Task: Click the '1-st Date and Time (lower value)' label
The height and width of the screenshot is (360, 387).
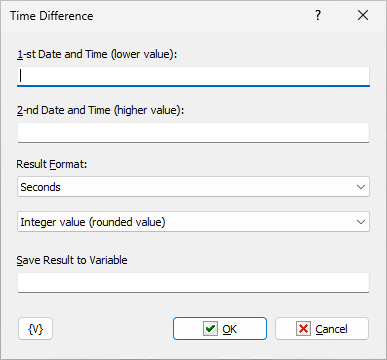Action: point(97,54)
